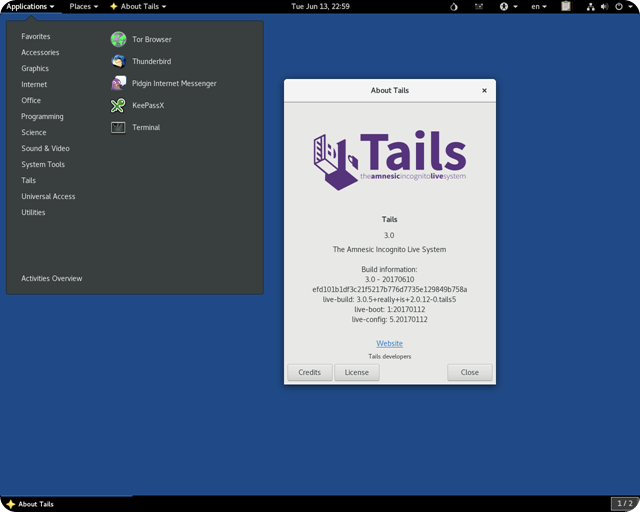Select the Universal Access category
640x512 pixels.
click(49, 196)
